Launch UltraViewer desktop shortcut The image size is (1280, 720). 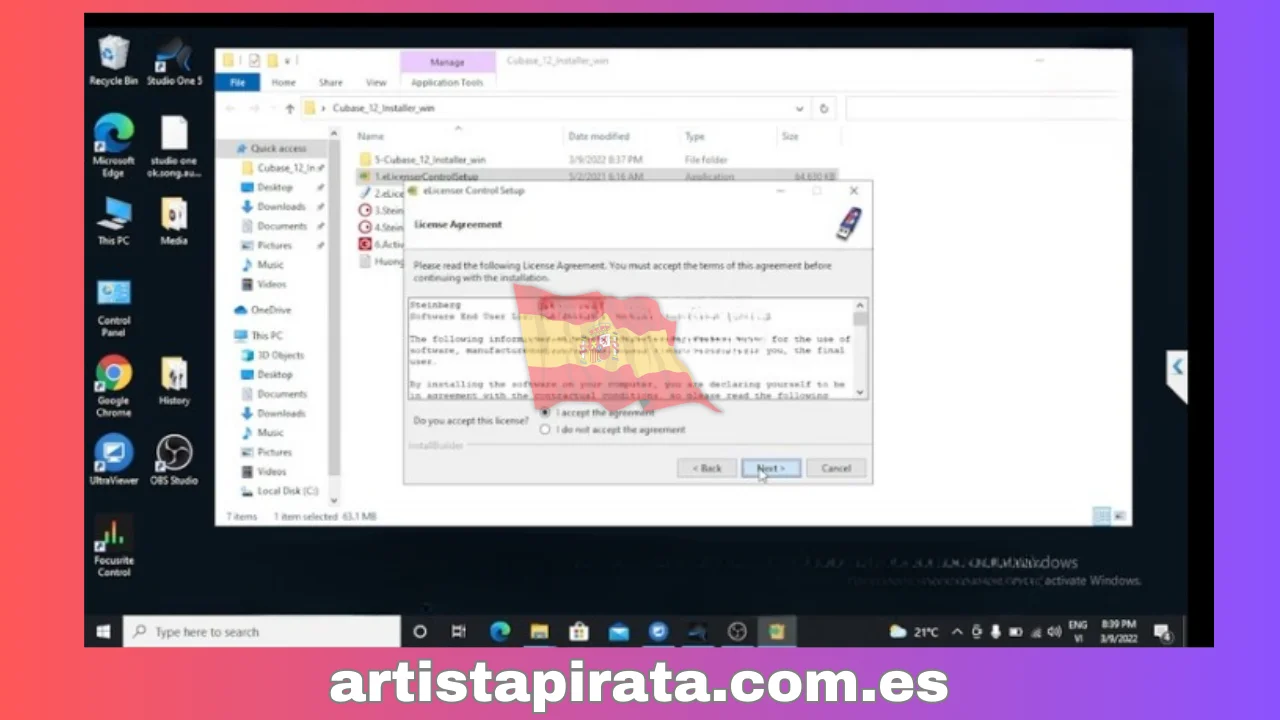pos(113,460)
